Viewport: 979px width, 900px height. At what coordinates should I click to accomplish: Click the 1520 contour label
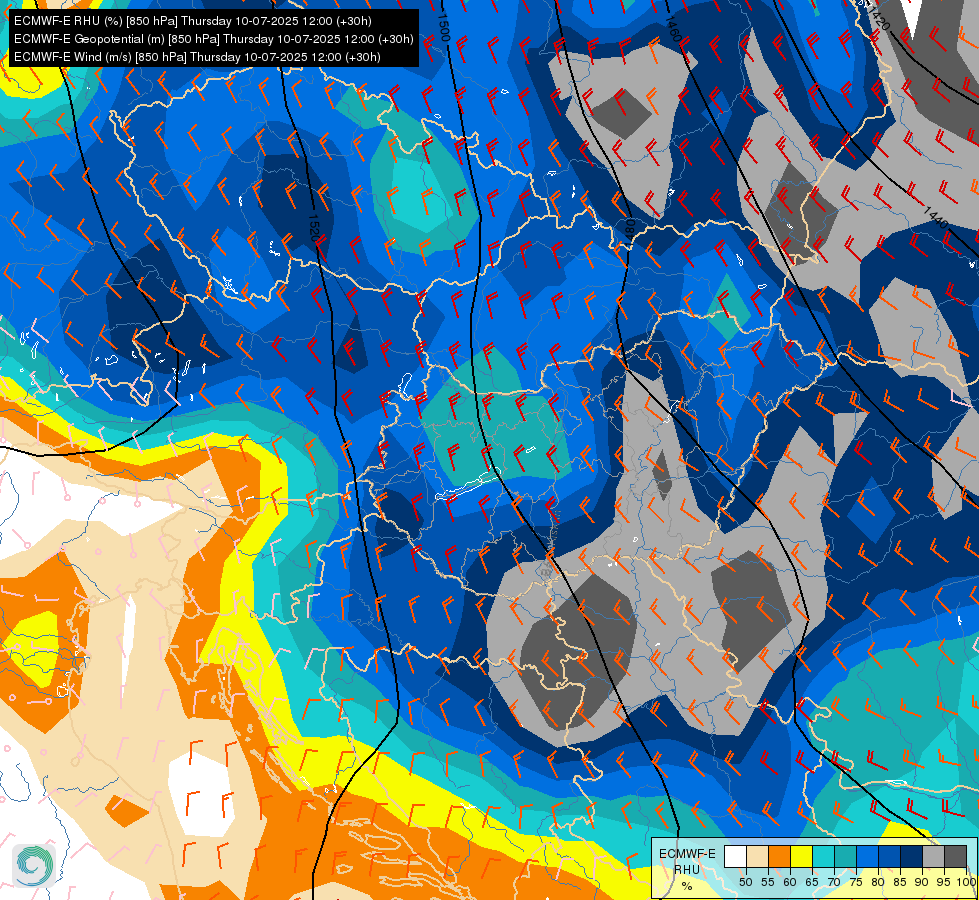point(313,226)
